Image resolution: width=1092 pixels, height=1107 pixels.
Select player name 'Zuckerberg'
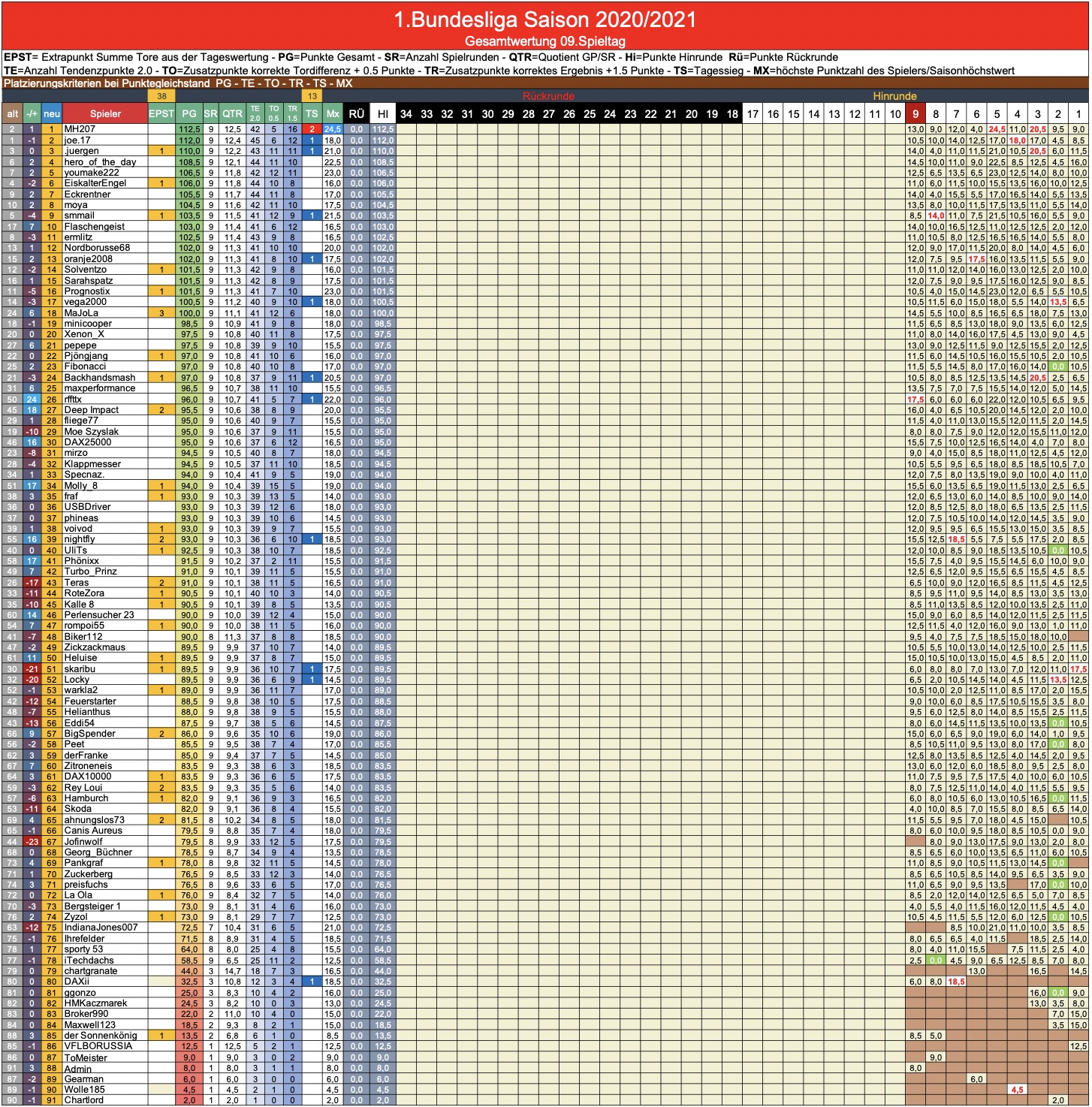coord(89,874)
